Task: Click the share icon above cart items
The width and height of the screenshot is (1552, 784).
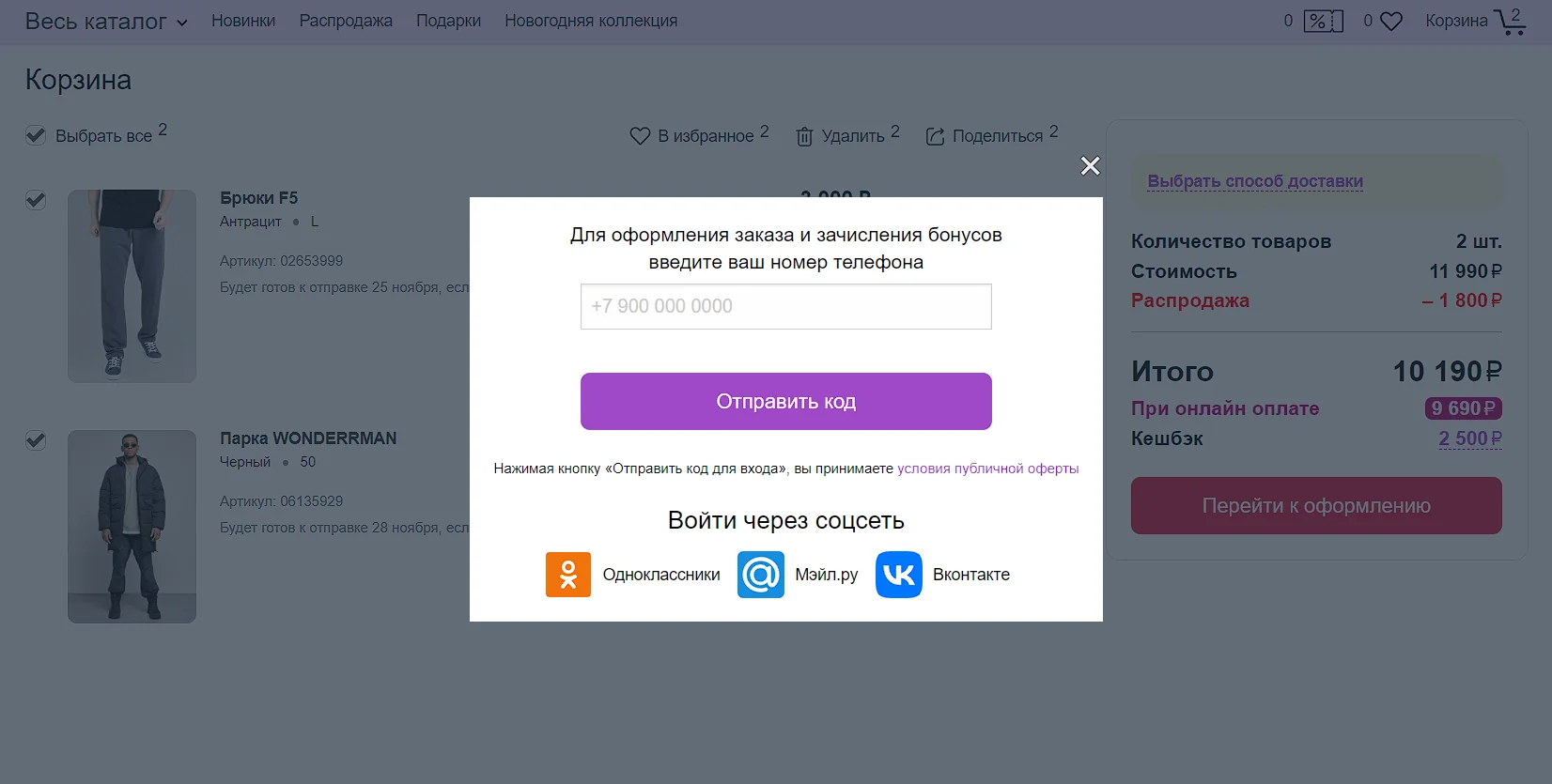Action: tap(935, 137)
